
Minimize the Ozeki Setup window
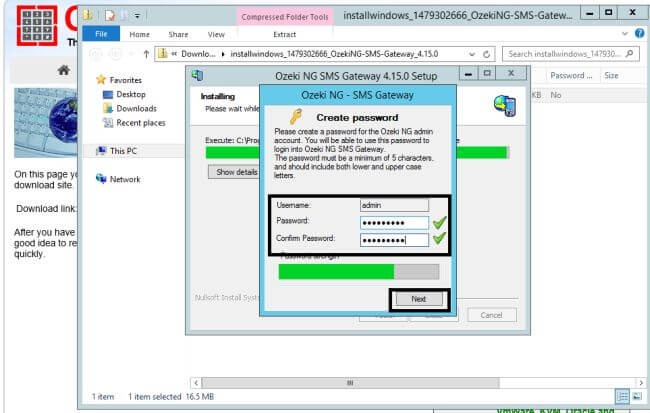pyautogui.click(x=468, y=74)
